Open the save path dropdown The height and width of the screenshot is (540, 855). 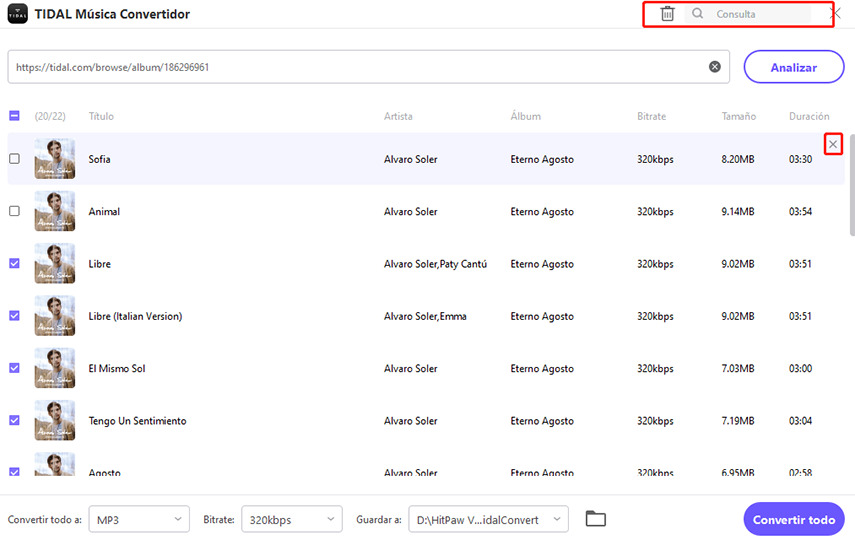(489, 519)
